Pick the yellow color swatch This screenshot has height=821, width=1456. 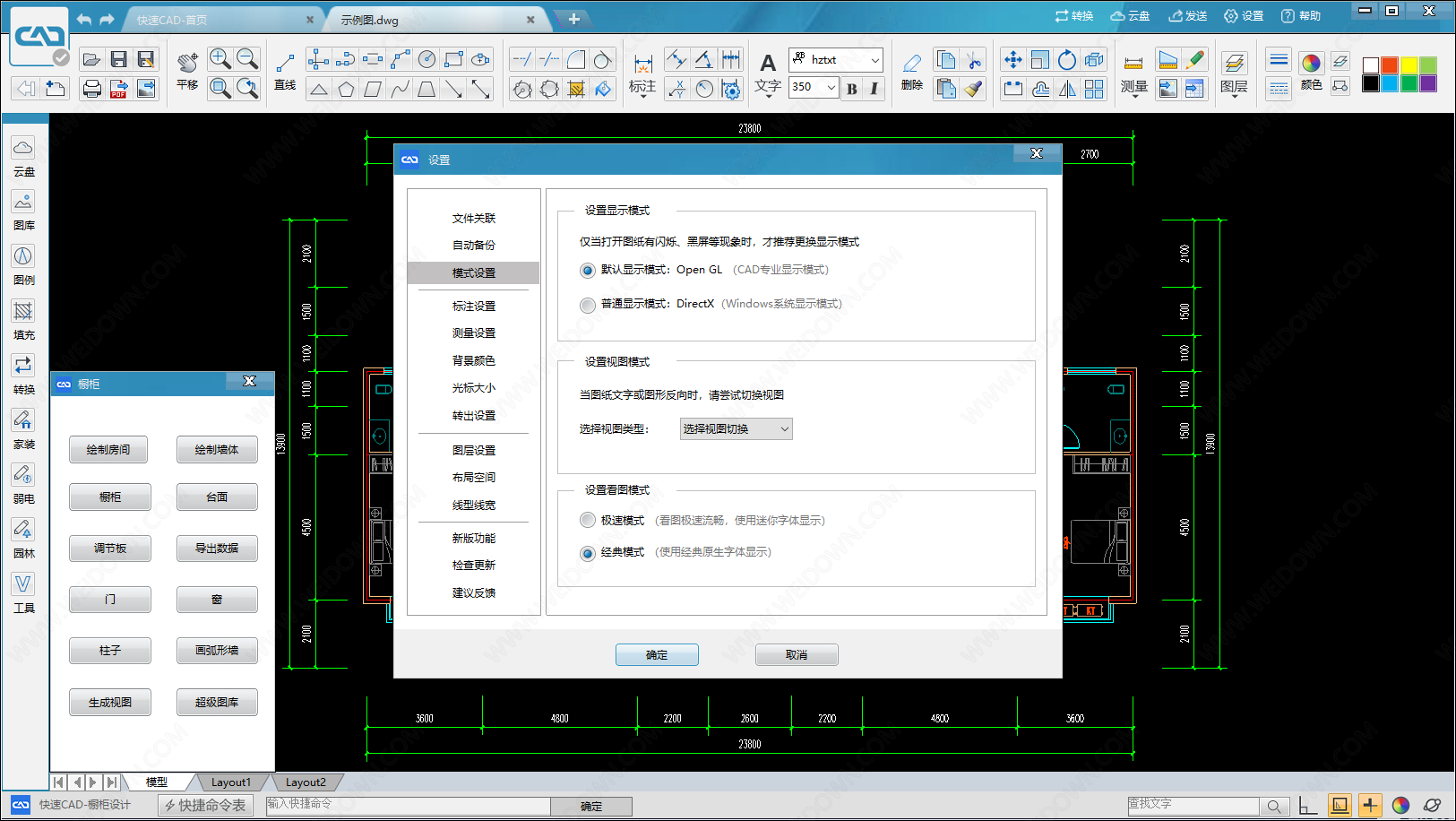[x=1409, y=65]
